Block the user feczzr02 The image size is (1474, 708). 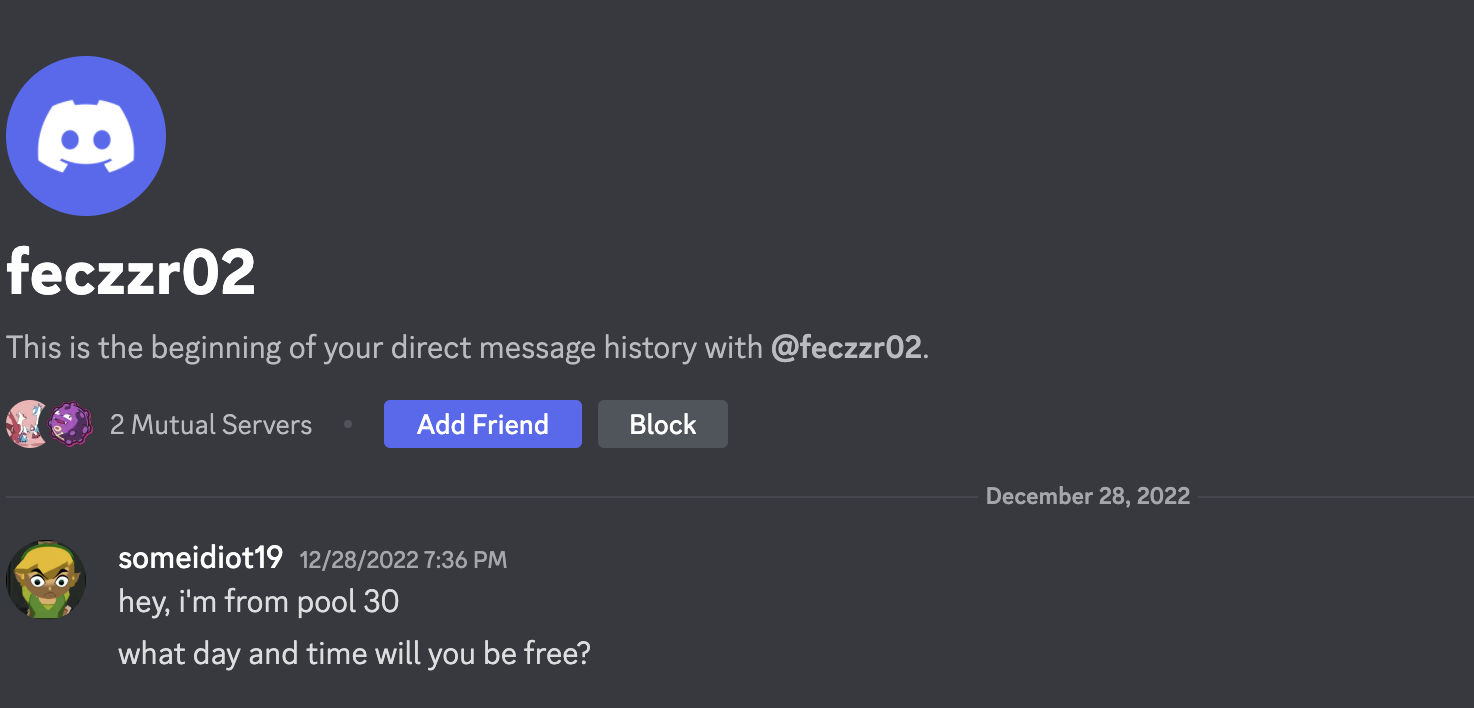663,424
